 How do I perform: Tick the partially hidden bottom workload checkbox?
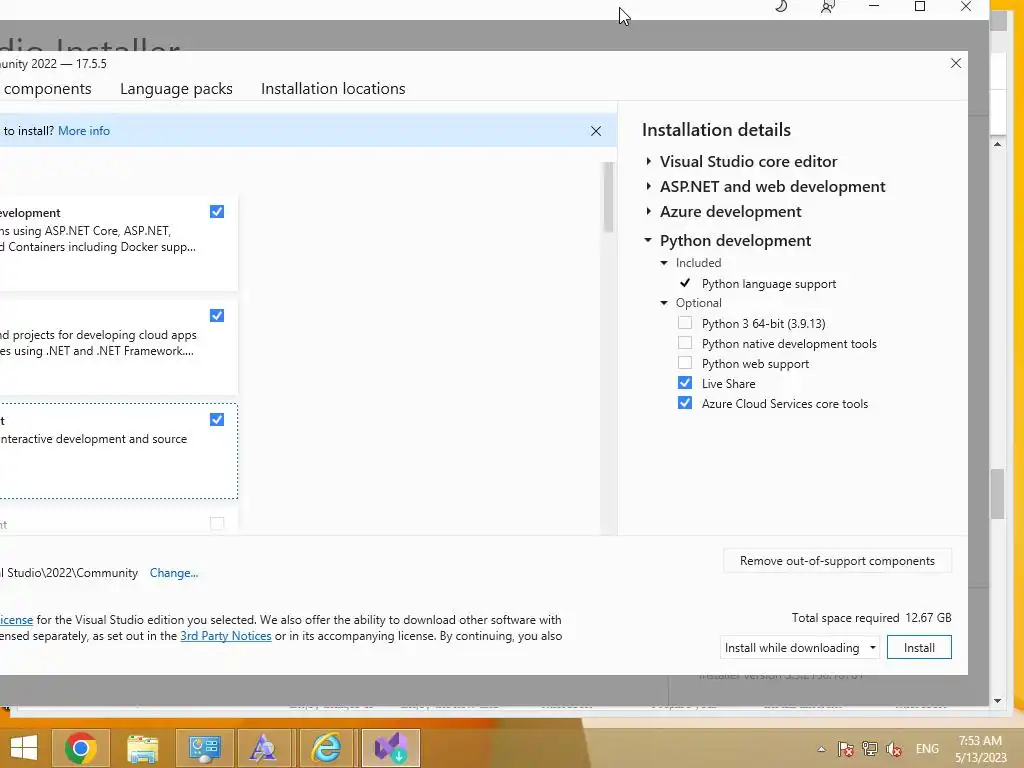[x=217, y=523]
